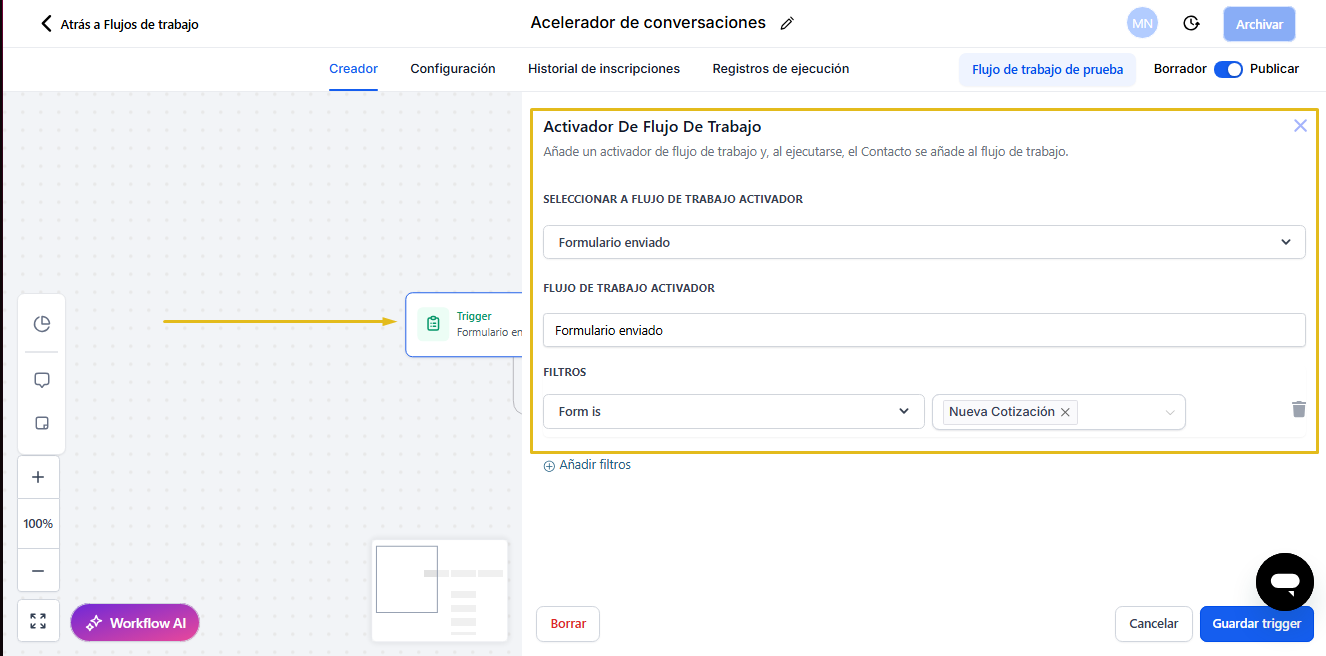This screenshot has width=1326, height=656.
Task: Open the Workflow AI assistant
Action: 135,623
